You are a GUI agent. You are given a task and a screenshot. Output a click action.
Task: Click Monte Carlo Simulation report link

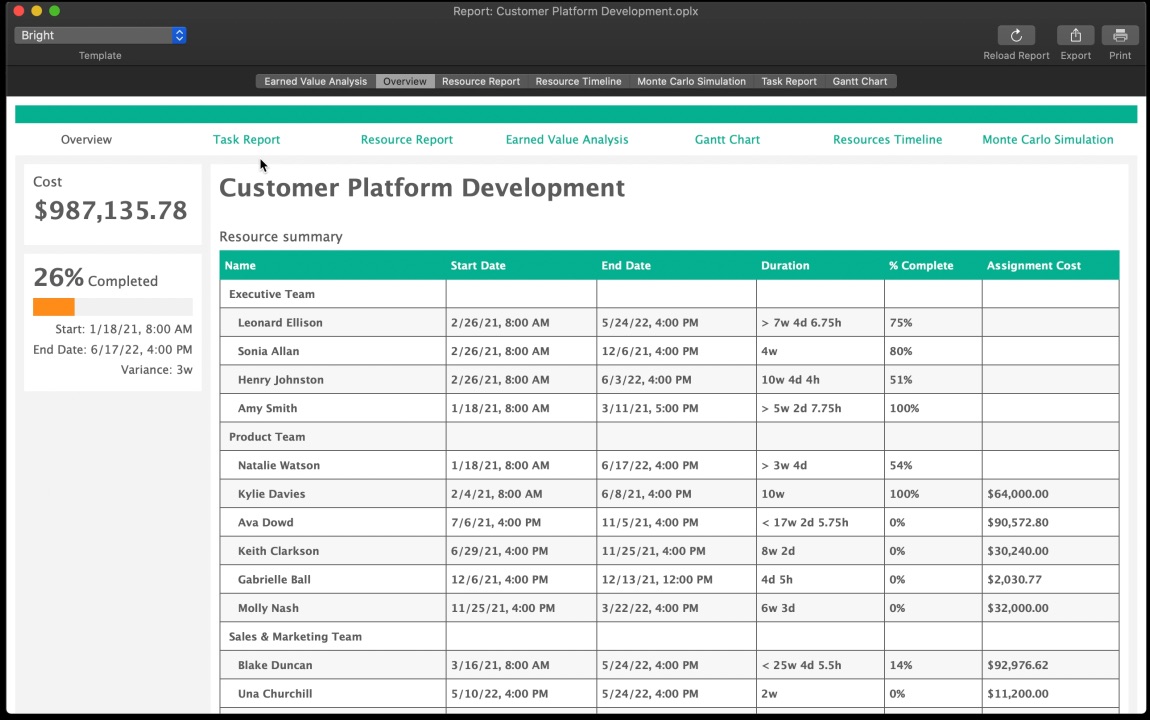point(1047,139)
